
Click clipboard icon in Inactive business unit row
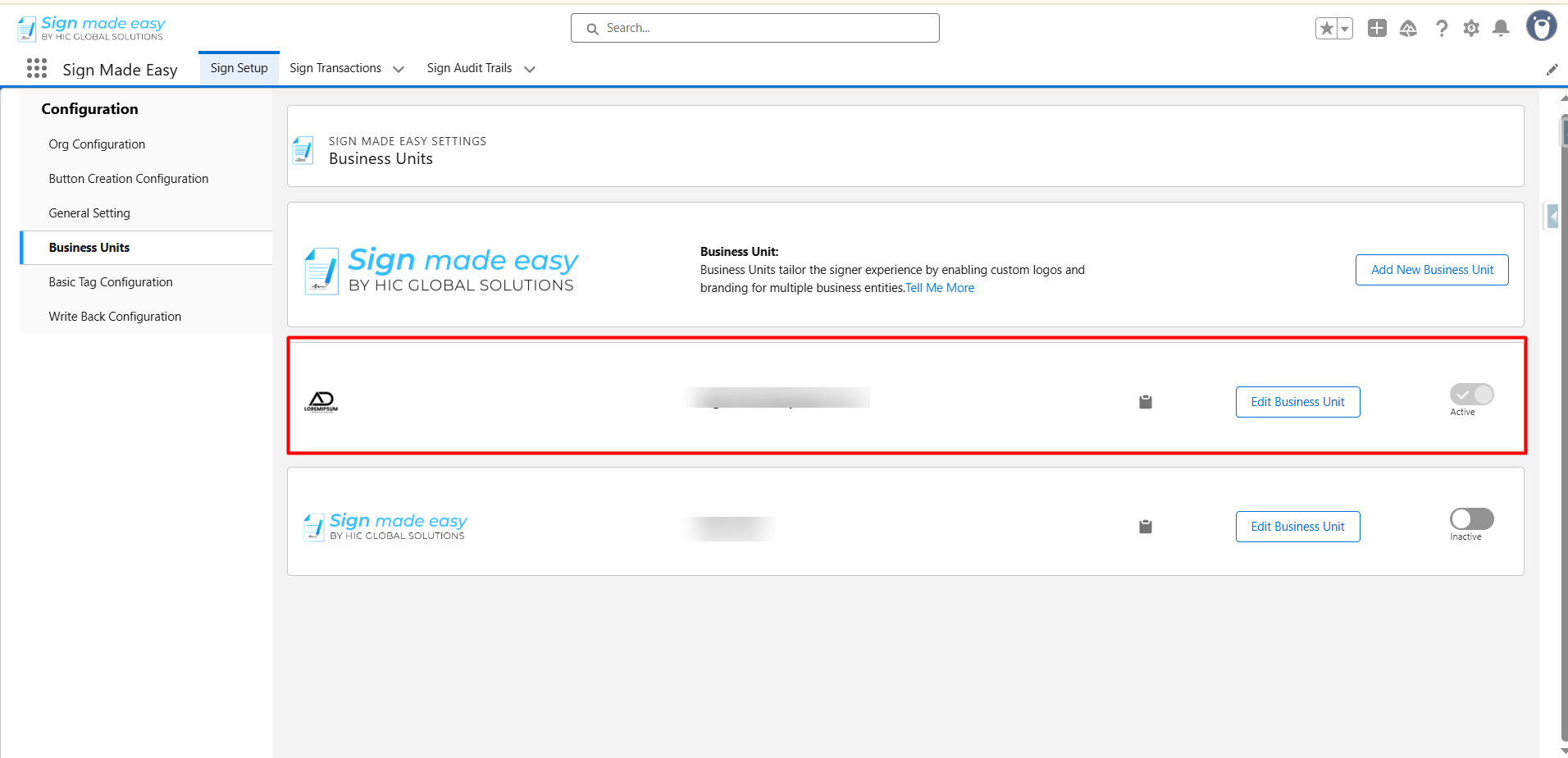click(1146, 526)
